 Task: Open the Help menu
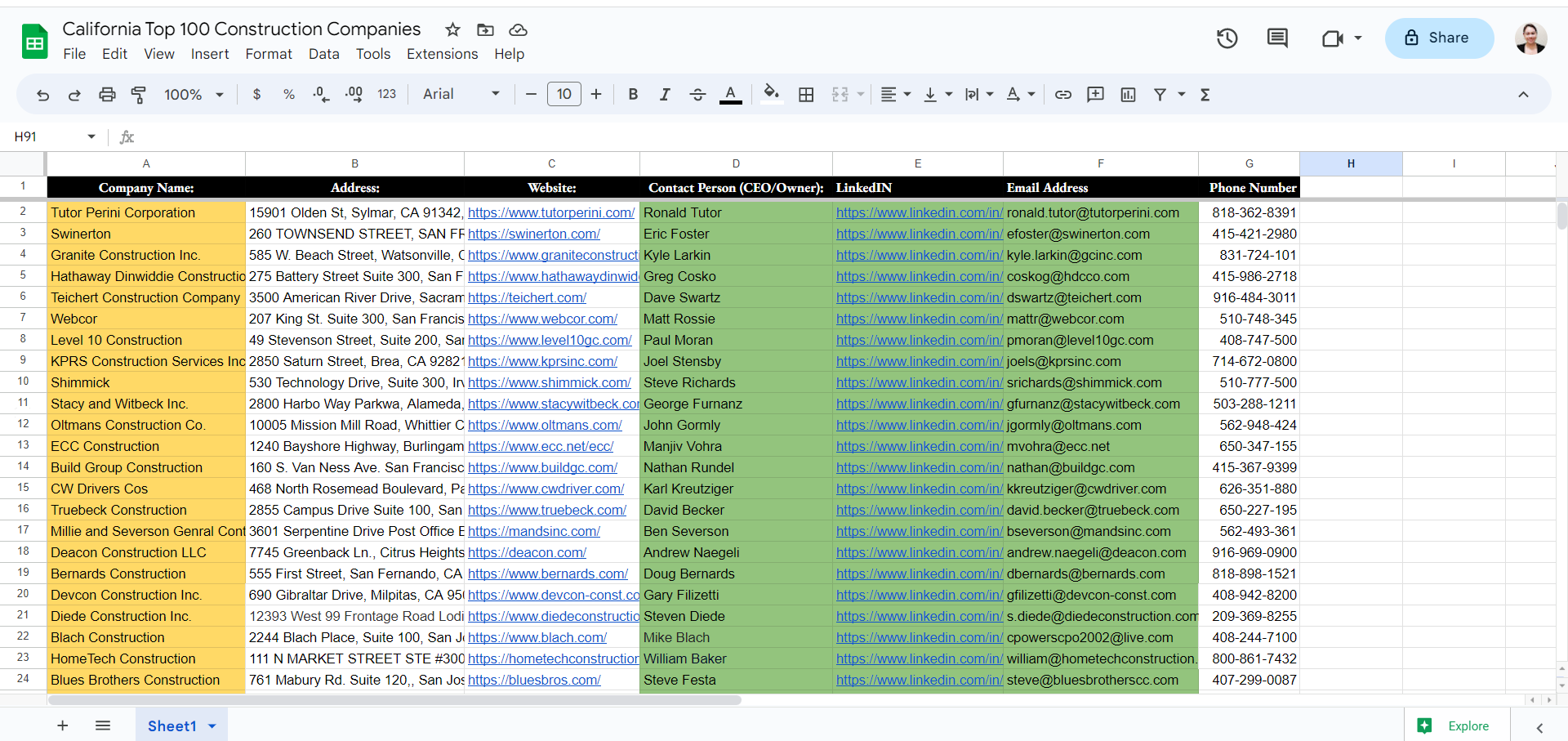point(510,54)
